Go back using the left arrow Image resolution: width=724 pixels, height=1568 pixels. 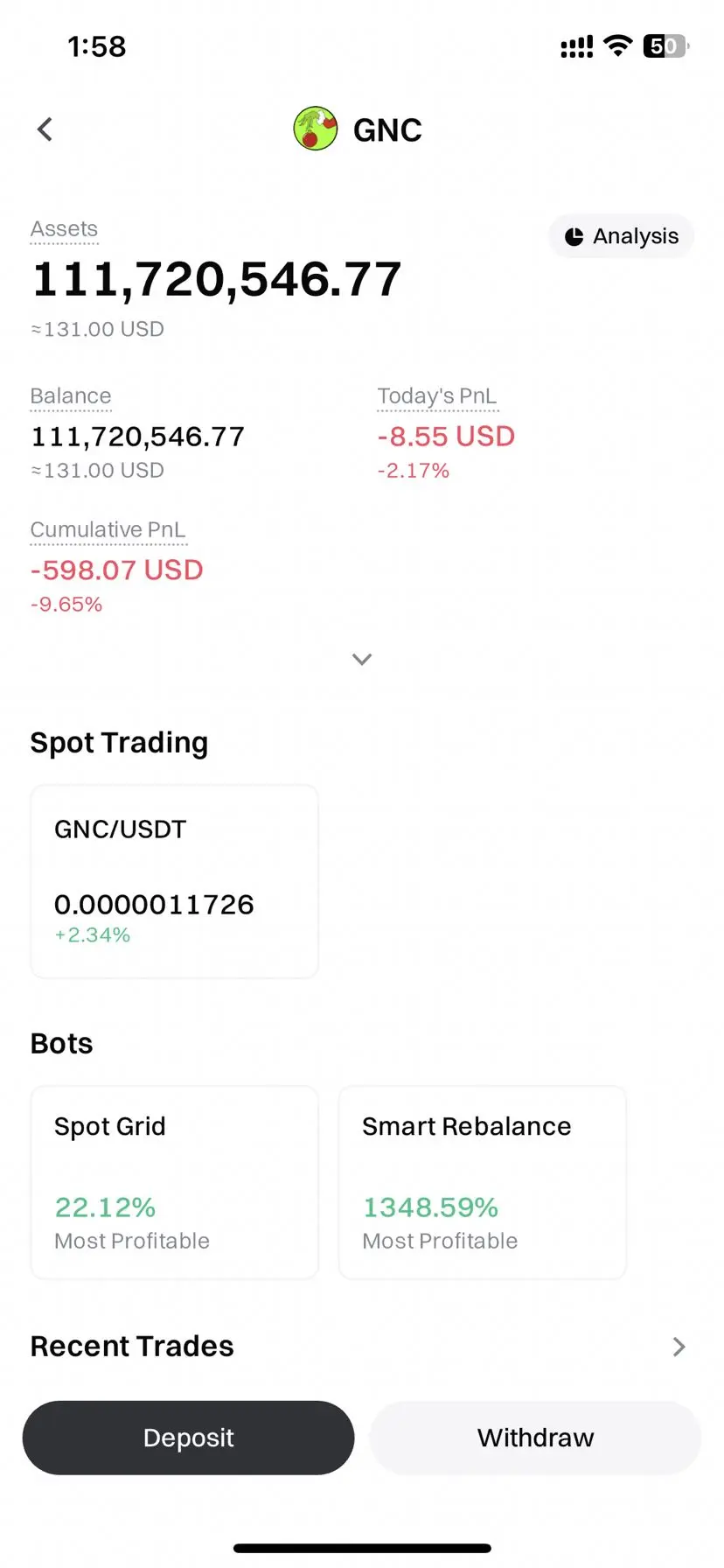click(45, 129)
